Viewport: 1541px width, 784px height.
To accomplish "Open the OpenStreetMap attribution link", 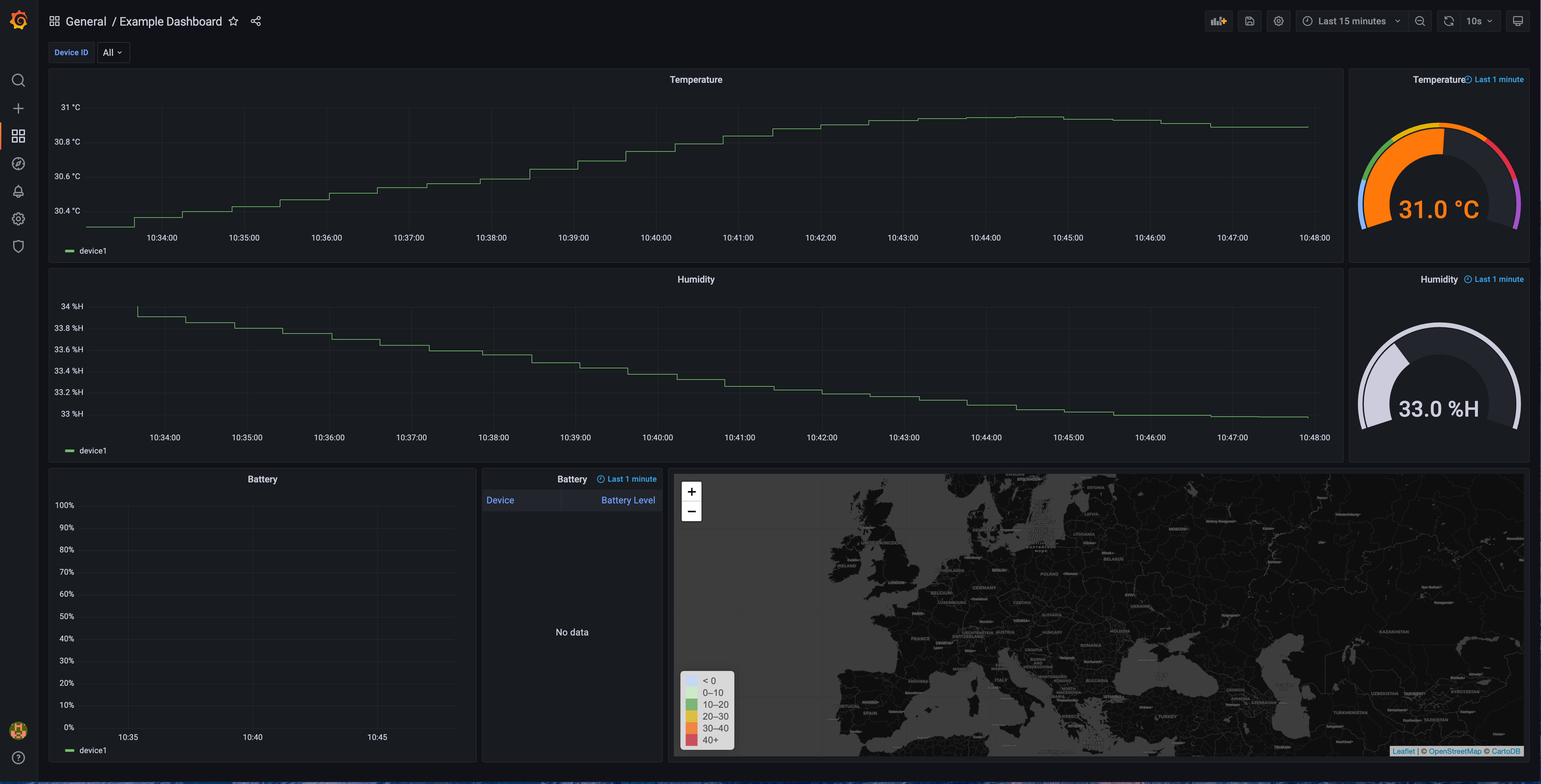I will (1455, 751).
